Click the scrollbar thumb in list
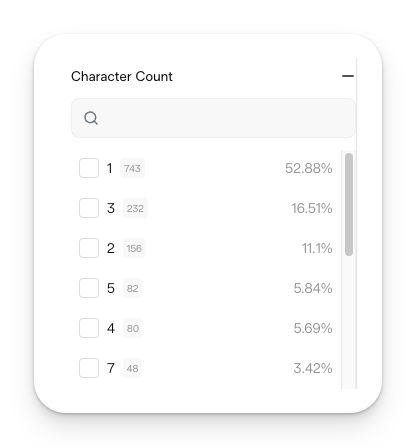Viewport: 416px width, 447px height. (x=349, y=204)
